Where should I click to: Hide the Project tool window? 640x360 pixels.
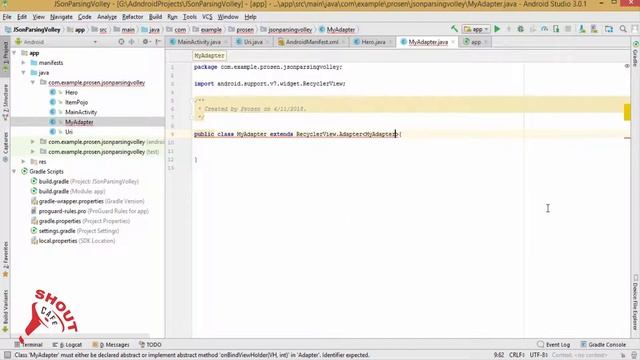point(158,42)
